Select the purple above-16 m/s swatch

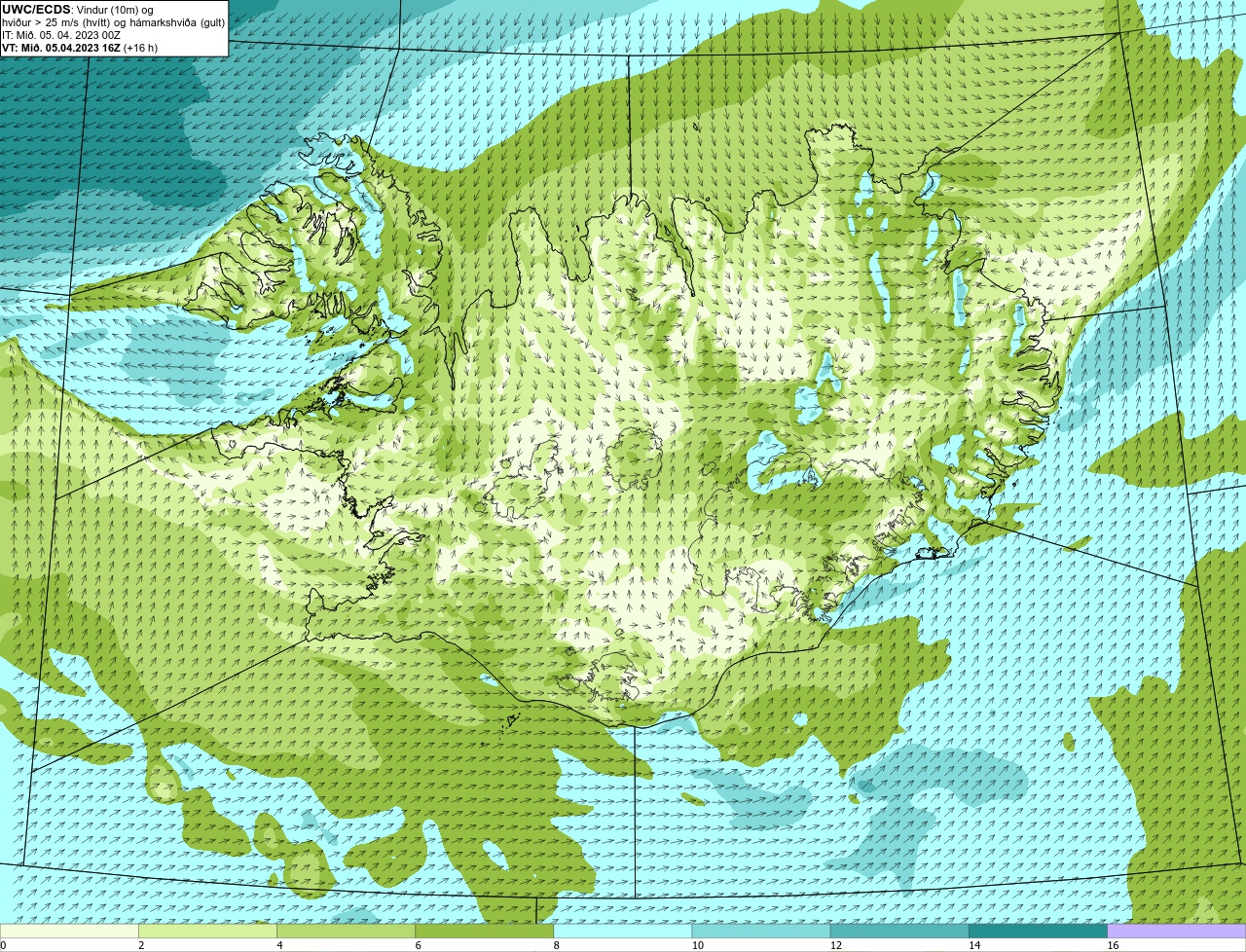[x=1177, y=932]
